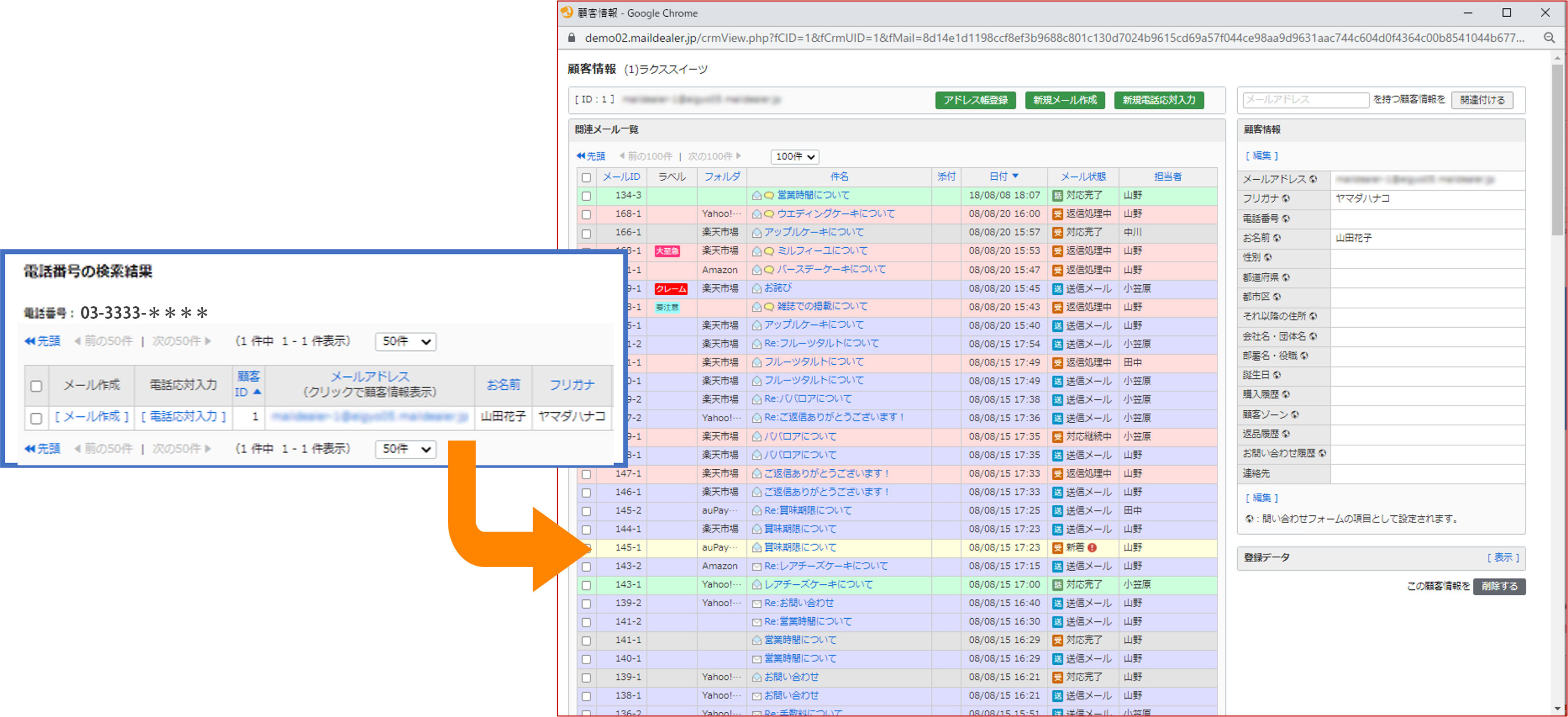This screenshot has width=1568, height=717.
Task: Click the comment bubble icon on 営業時間について row
Action: [769, 195]
